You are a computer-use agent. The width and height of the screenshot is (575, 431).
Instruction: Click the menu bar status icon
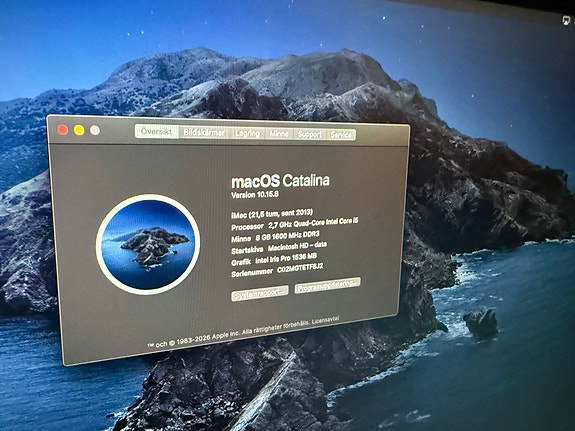tap(567, 20)
